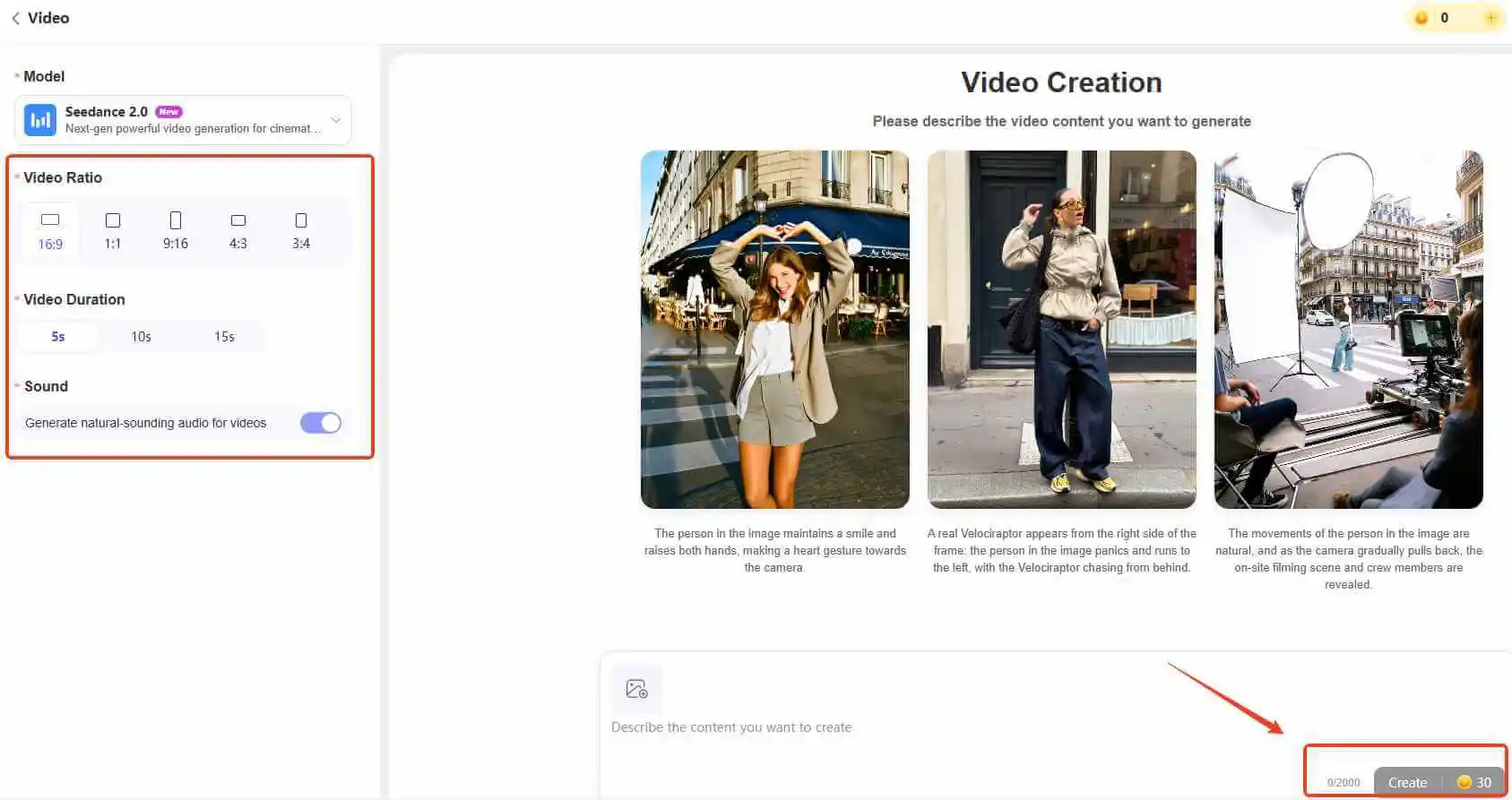The image size is (1512, 800).
Task: Click the heart gesture example description text
Action: 775,550
